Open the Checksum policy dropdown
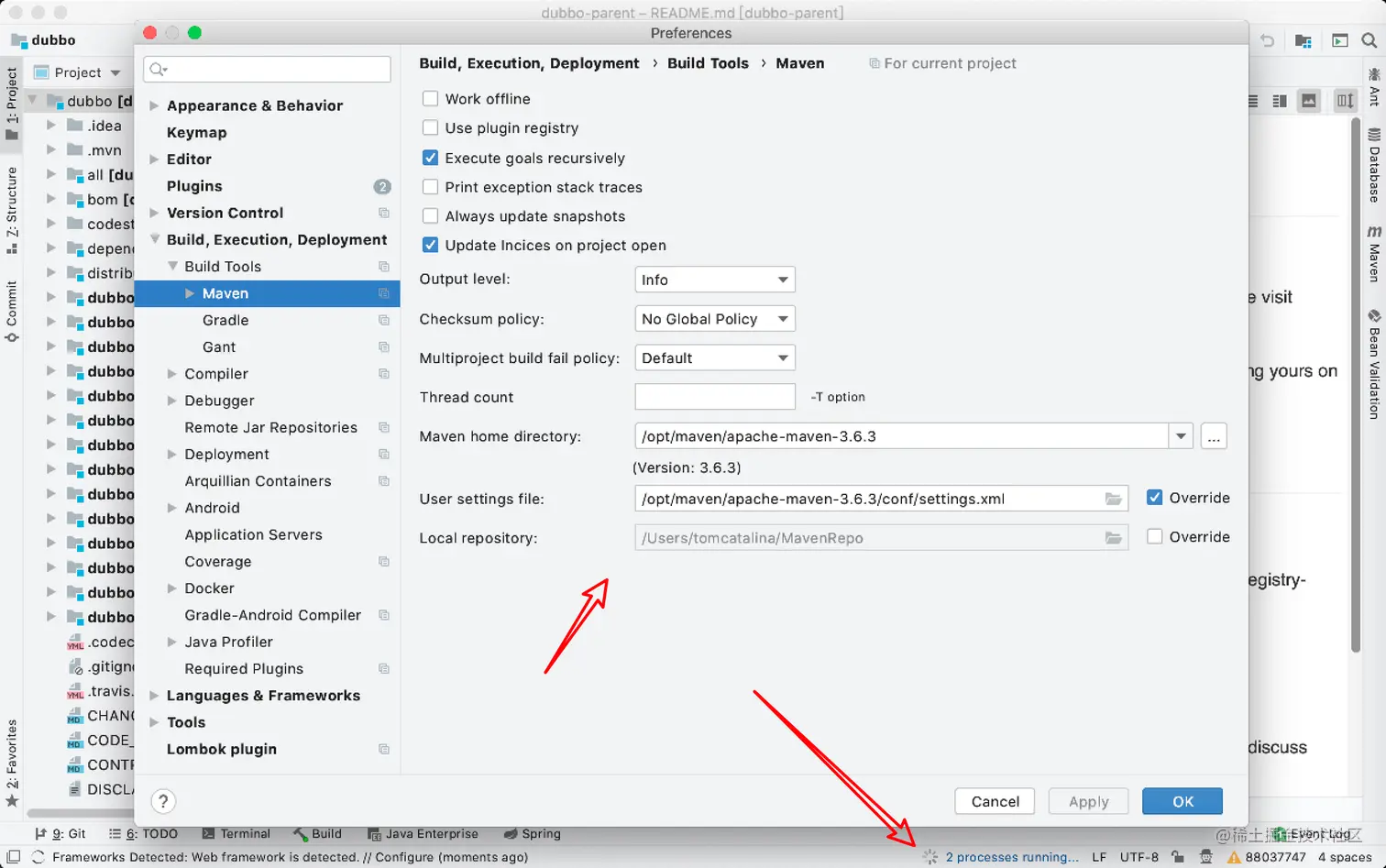Viewport: 1386px width, 868px height. tap(715, 319)
